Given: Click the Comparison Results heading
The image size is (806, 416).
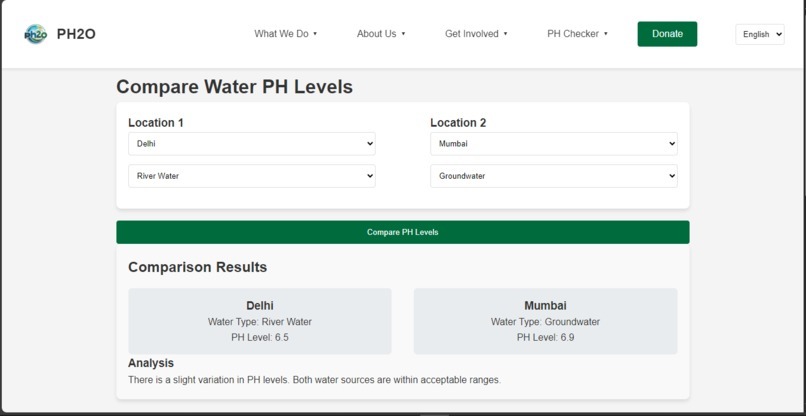Looking at the screenshot, I should (x=197, y=267).
